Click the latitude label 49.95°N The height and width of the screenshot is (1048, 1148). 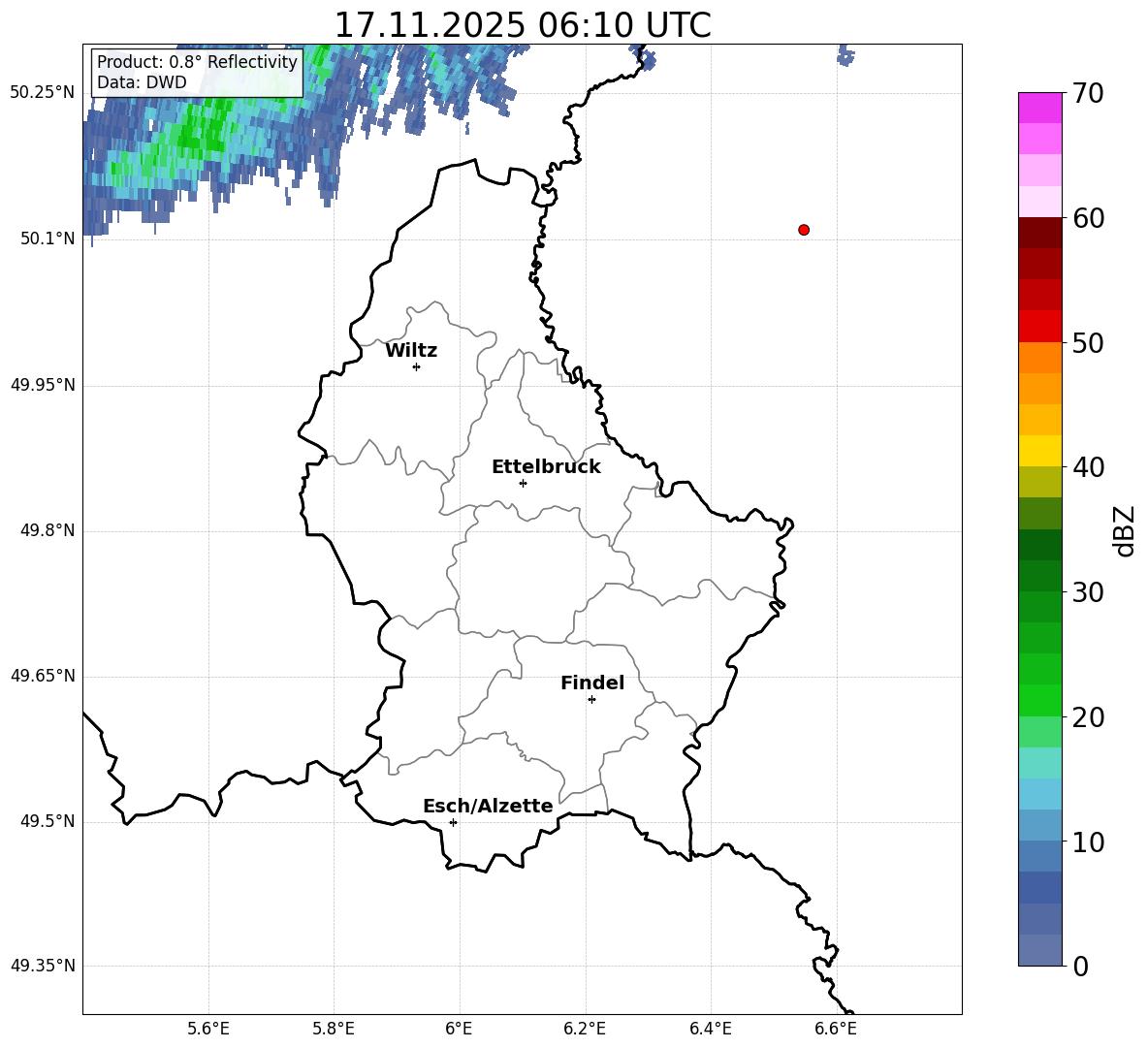[x=43, y=385]
